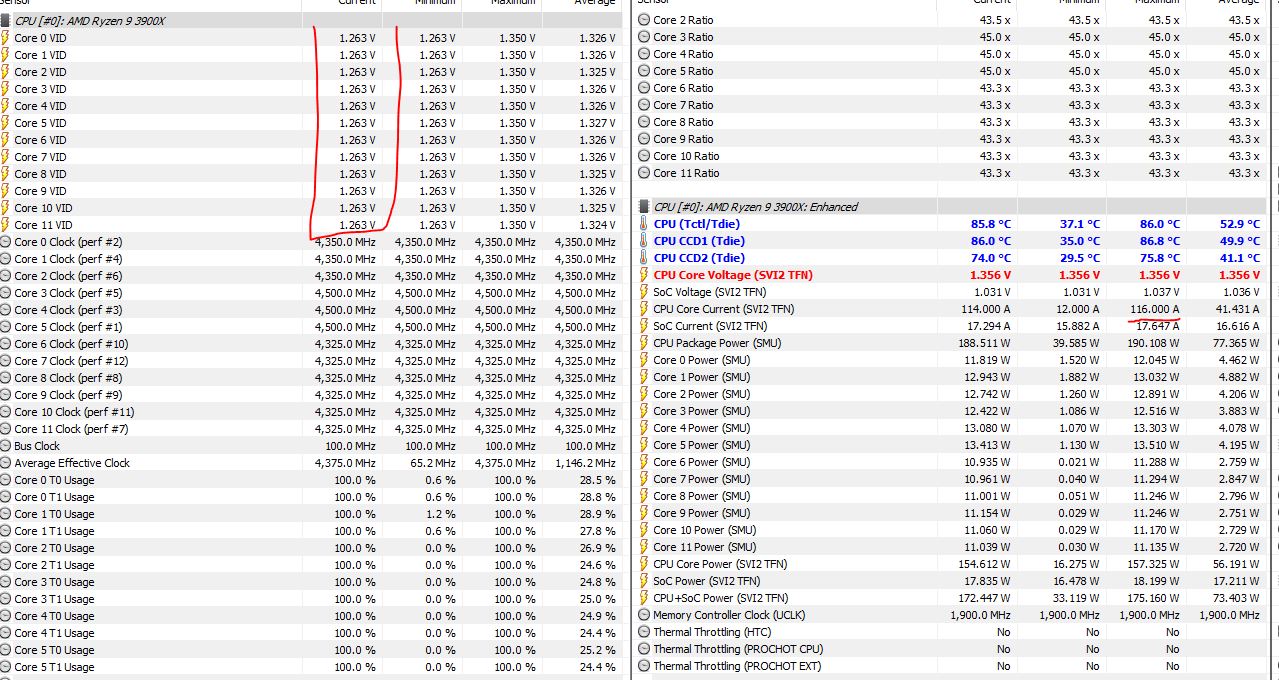The width and height of the screenshot is (1279, 680).
Task: Click the lightning icon beside CPU Core Current (SVI2 TFN)
Action: point(644,309)
